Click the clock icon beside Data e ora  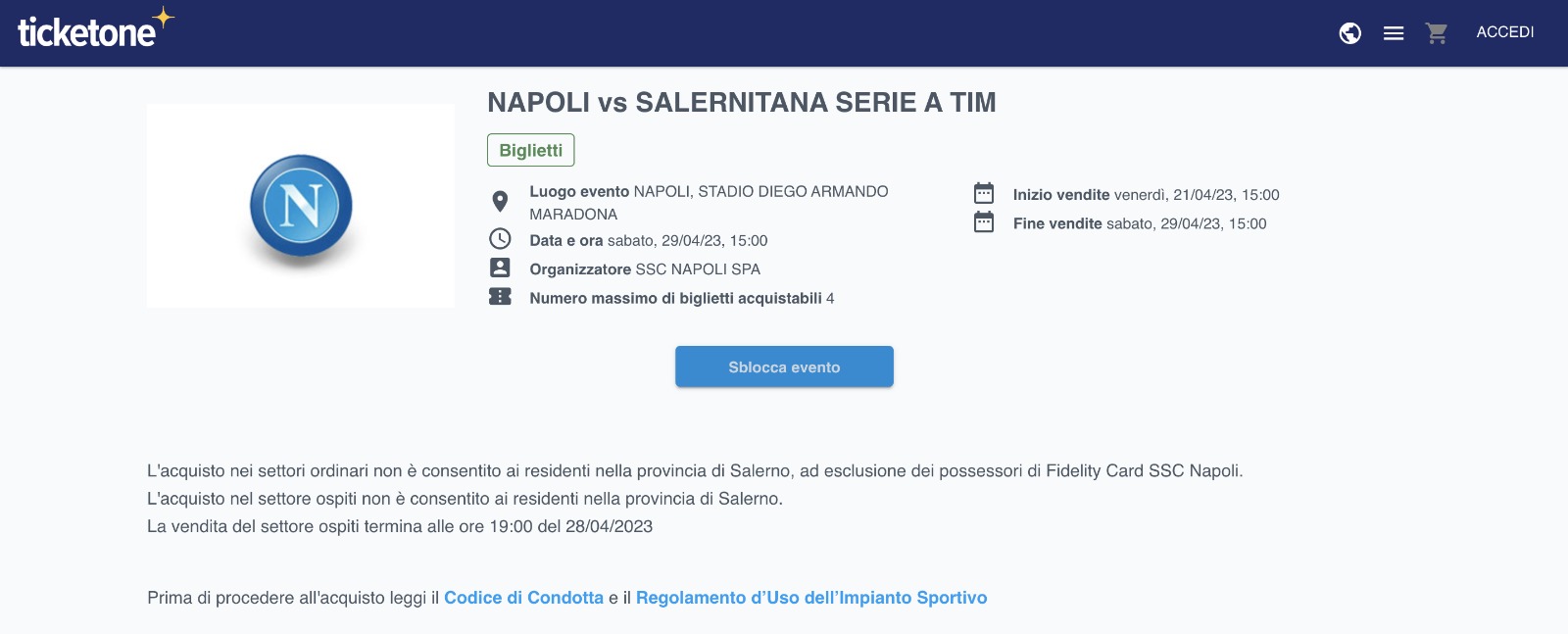500,239
